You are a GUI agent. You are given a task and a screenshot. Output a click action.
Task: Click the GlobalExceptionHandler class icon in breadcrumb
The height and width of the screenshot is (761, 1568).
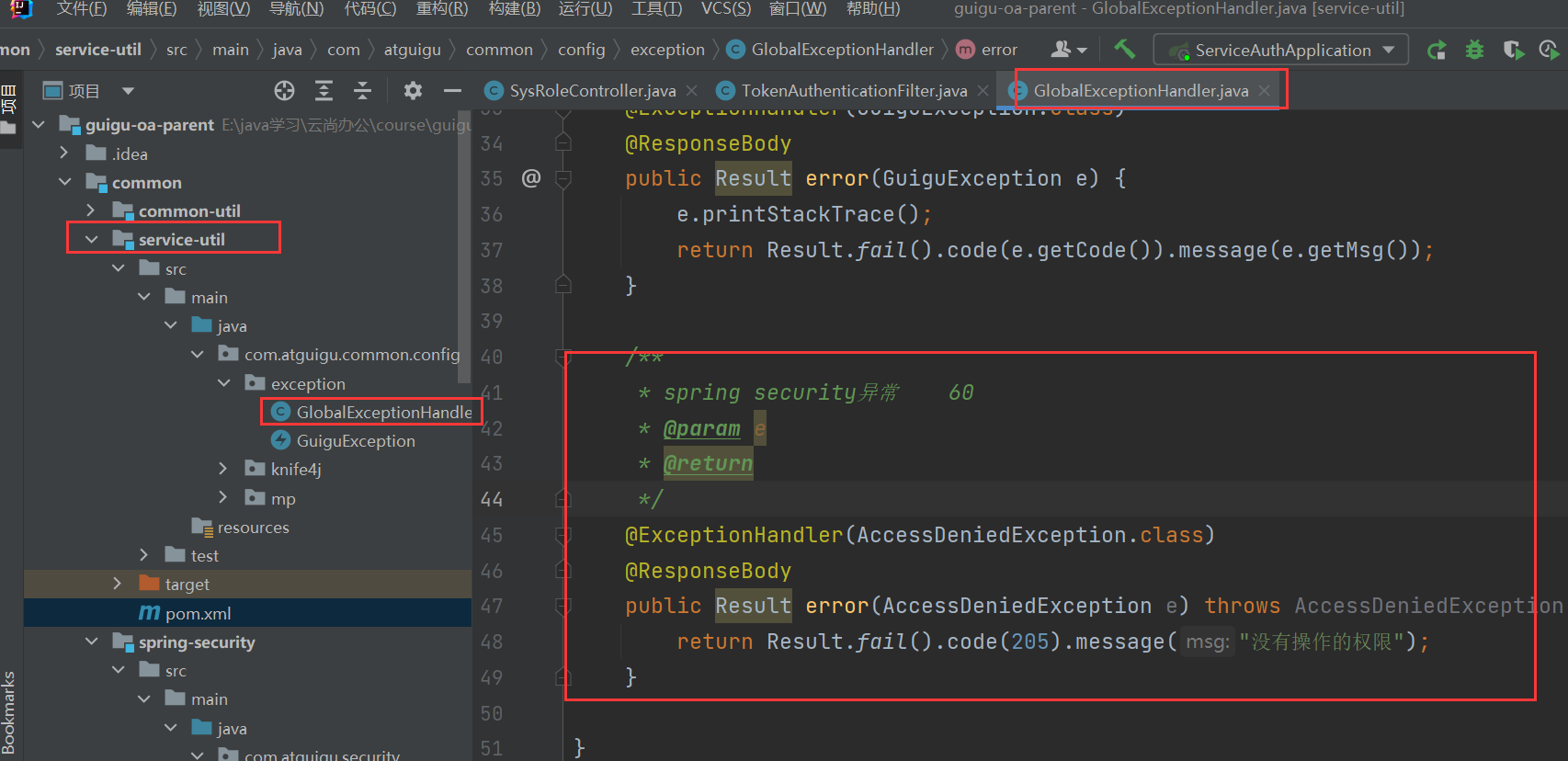pyautogui.click(x=735, y=50)
